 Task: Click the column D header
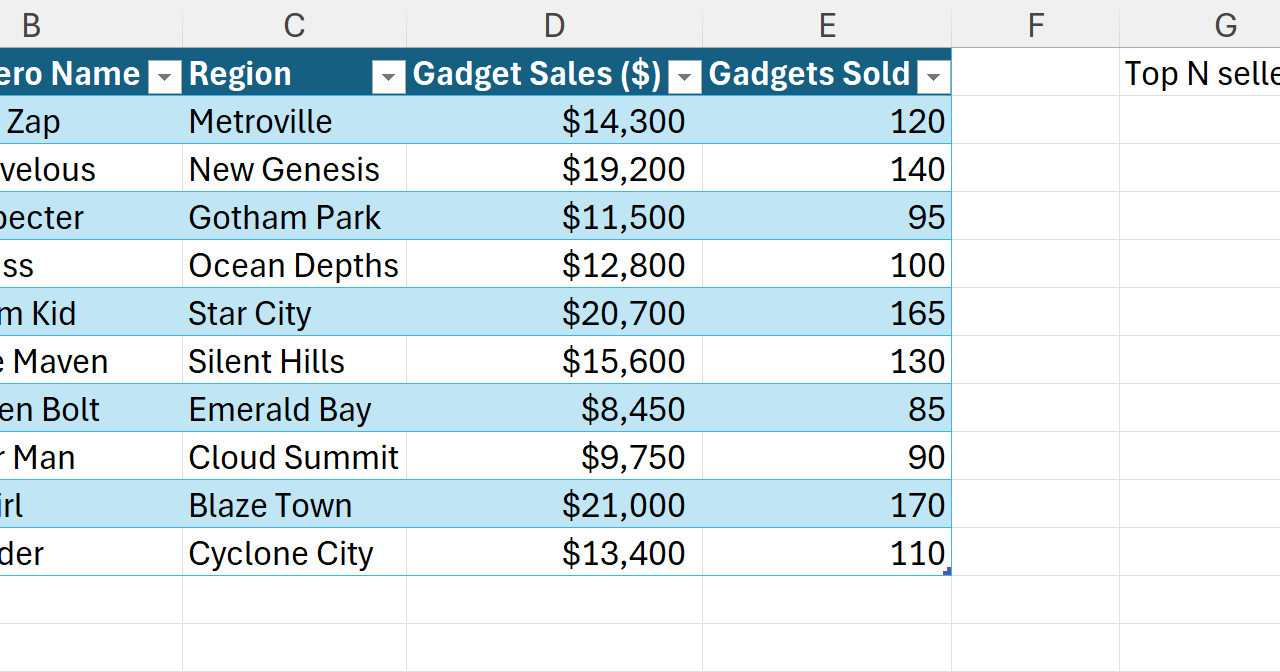tap(554, 25)
